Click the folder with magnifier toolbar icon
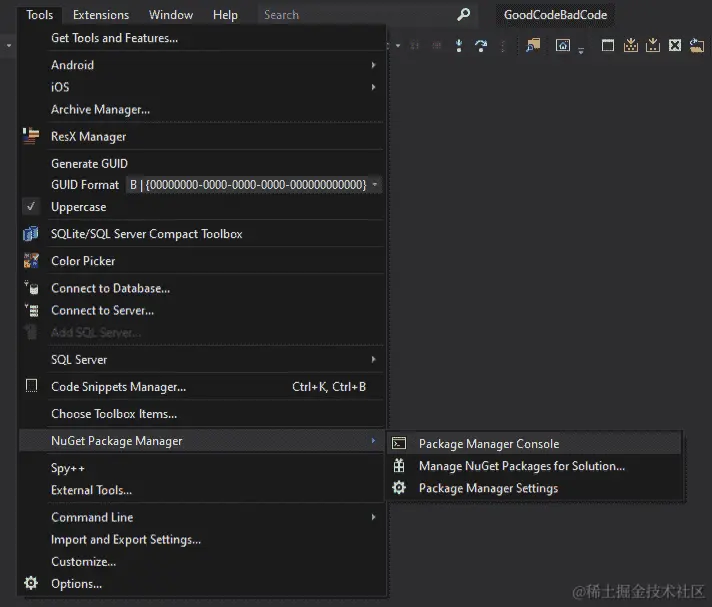 point(533,45)
